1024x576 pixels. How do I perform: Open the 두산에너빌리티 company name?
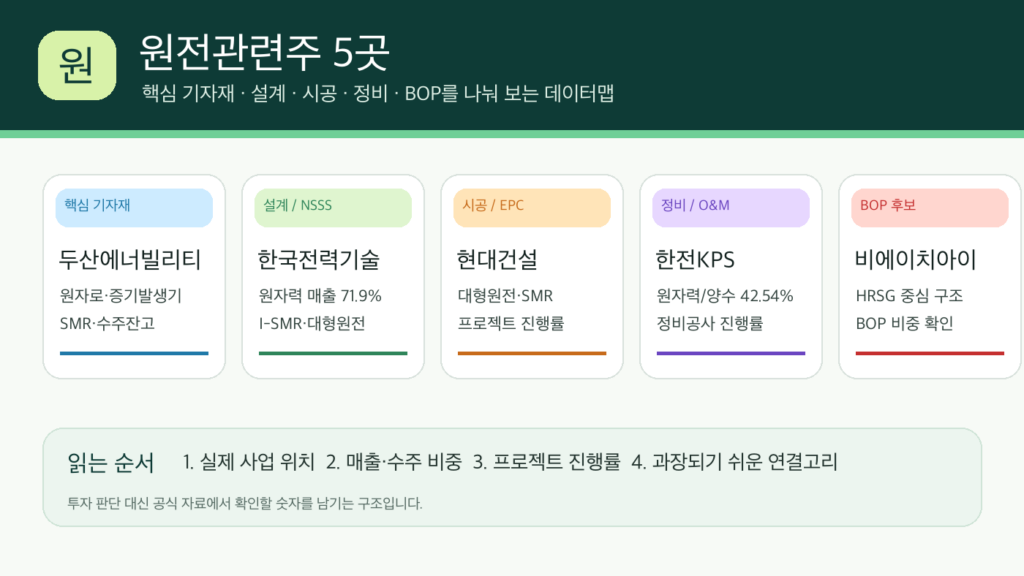point(130,260)
